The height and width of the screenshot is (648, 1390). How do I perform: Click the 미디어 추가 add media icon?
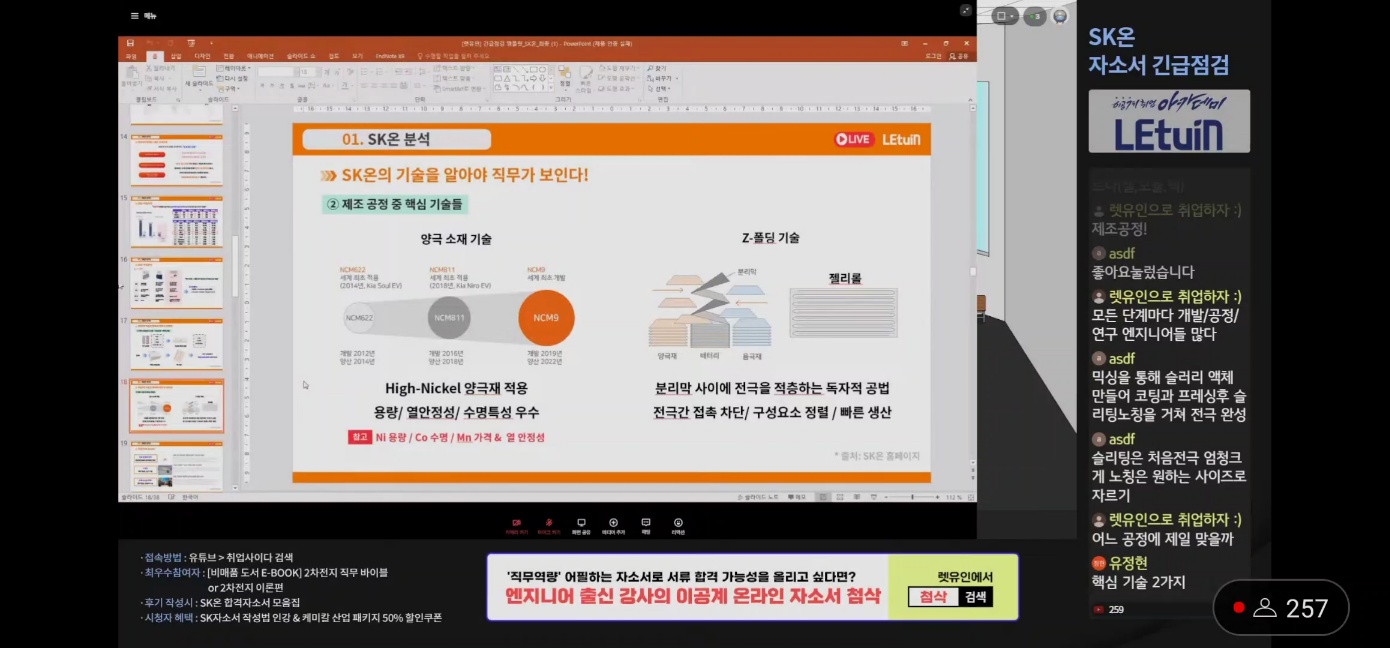613,524
